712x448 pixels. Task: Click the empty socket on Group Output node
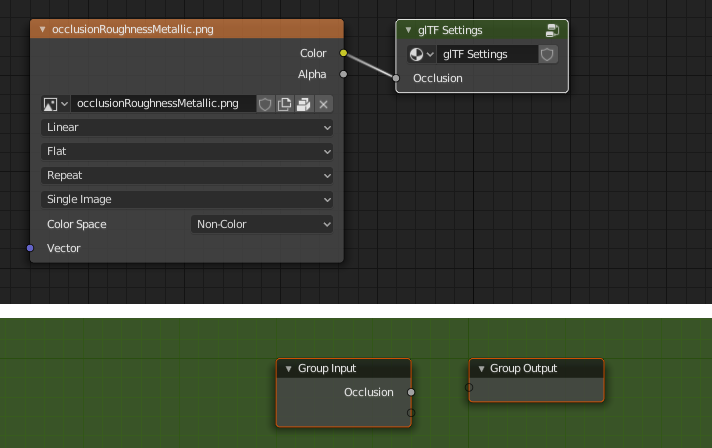tap(469, 387)
